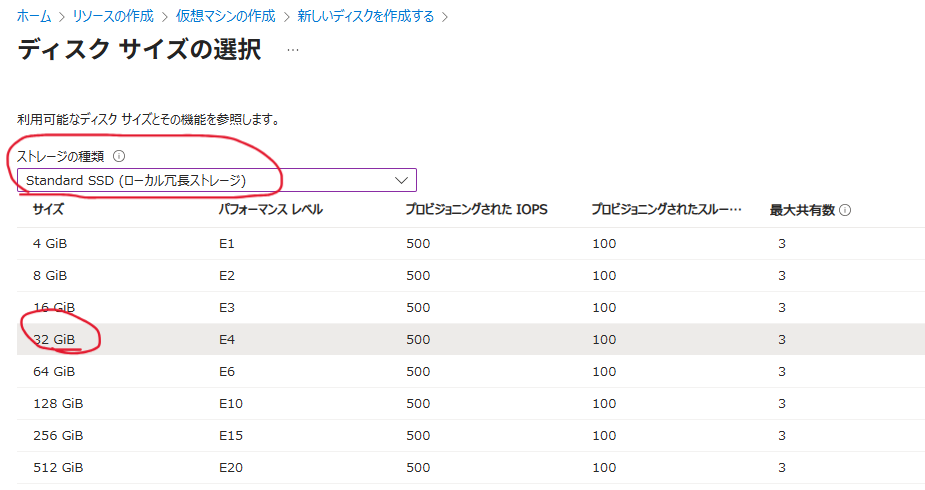The image size is (925, 490).
Task: Click the E10 performance level cell
Action: tap(231, 403)
